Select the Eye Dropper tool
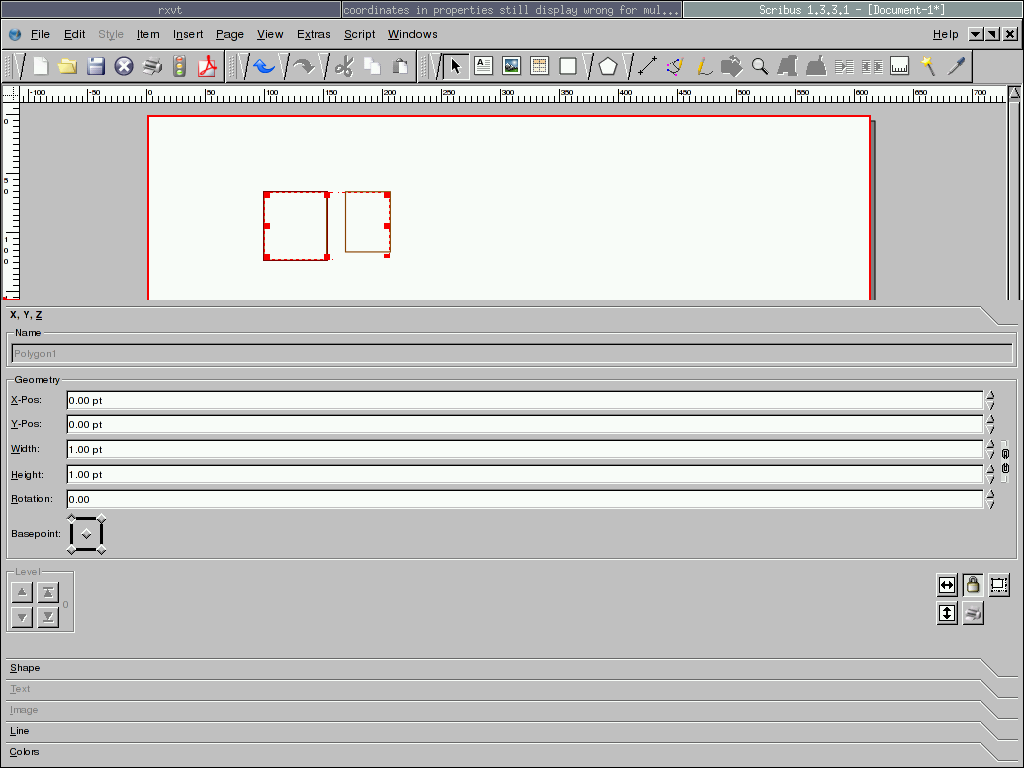Viewport: 1024px width, 768px height. (957, 67)
